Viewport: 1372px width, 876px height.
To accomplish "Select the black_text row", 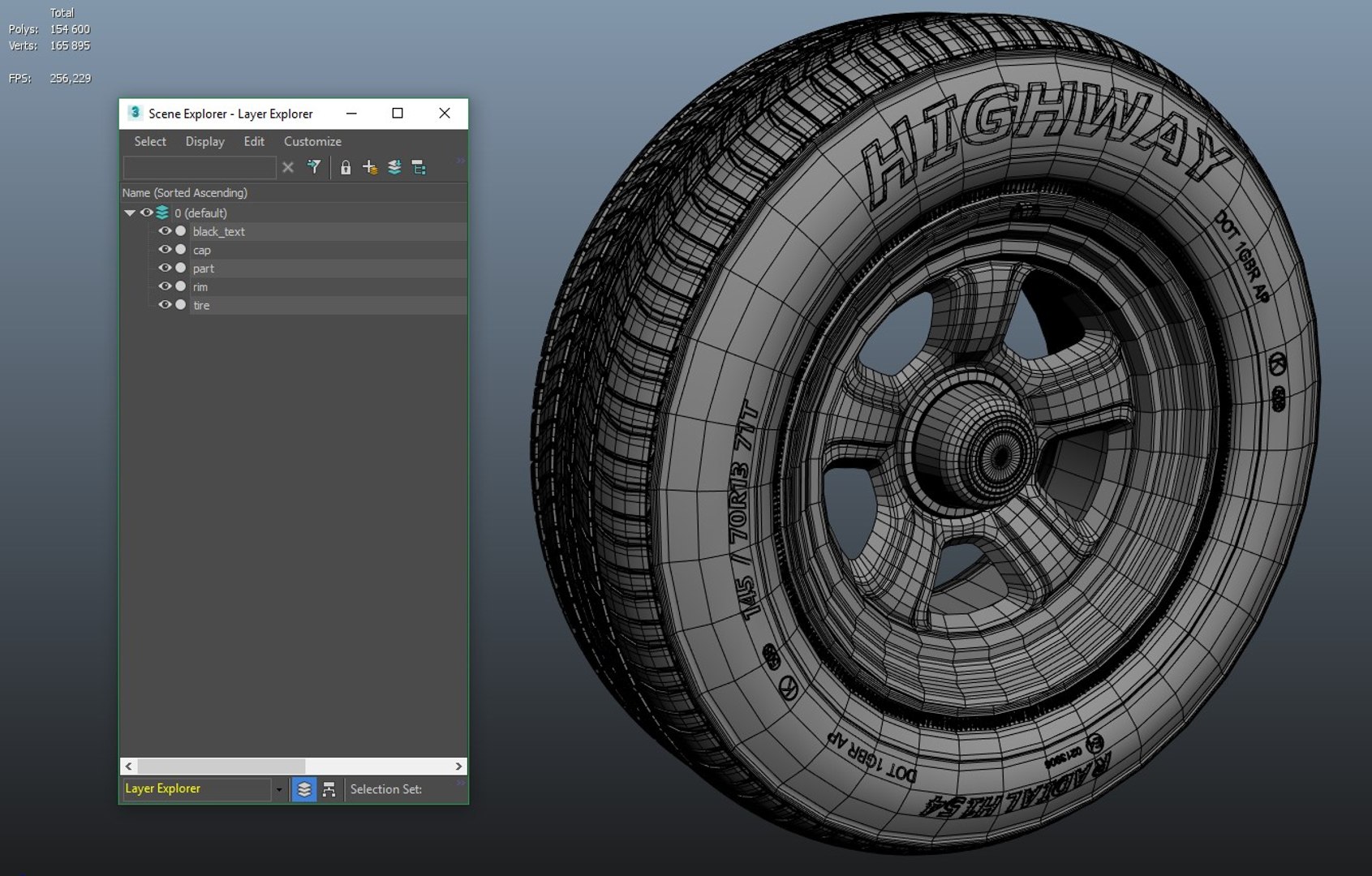I will tap(328, 231).
